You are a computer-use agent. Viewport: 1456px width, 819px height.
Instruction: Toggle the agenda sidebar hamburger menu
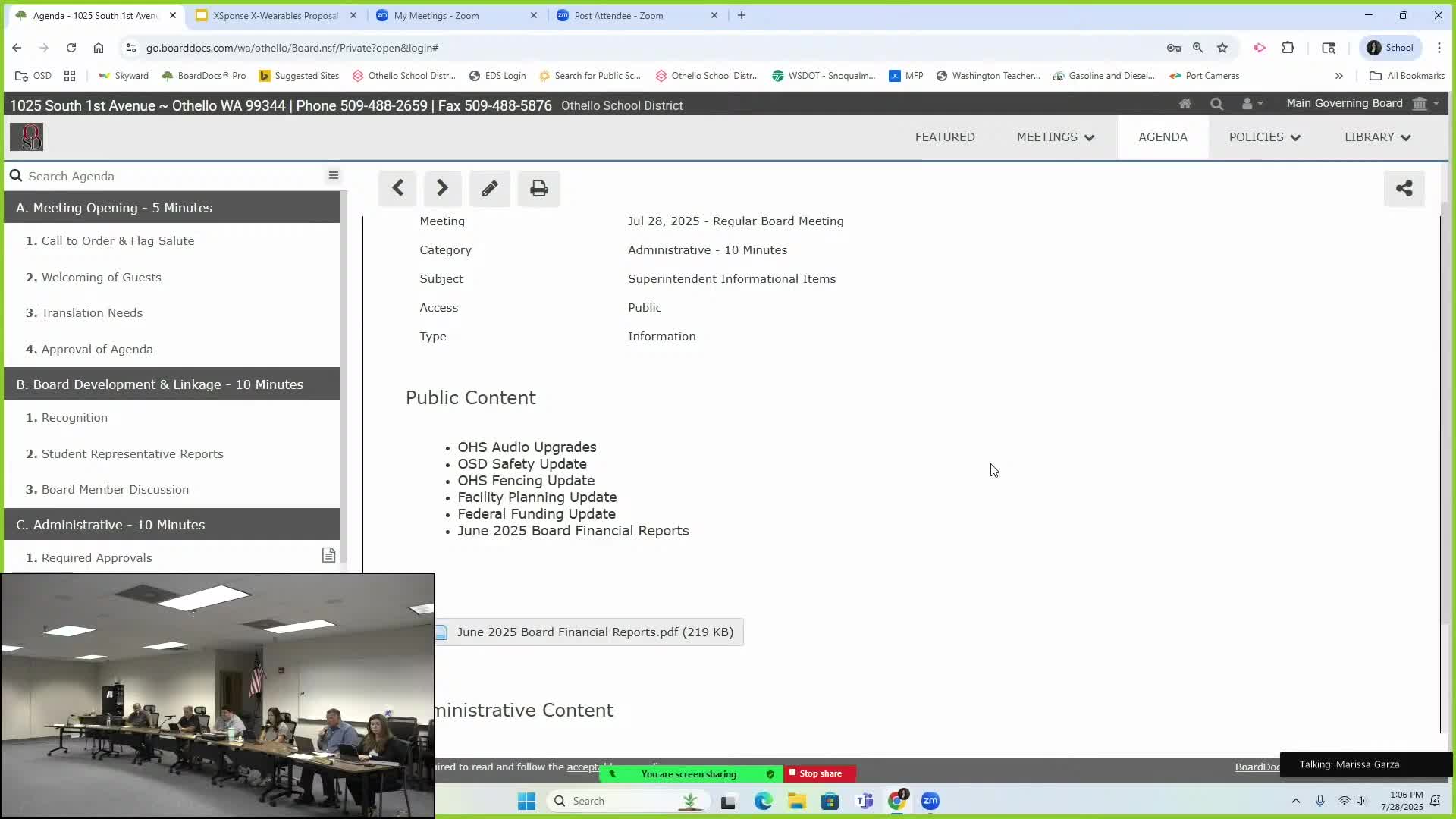click(333, 175)
